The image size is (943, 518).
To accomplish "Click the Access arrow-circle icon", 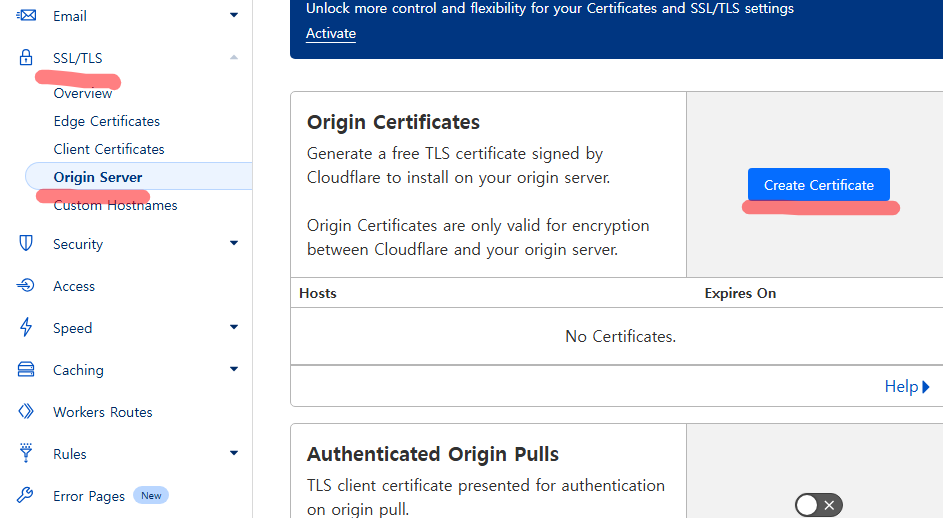I will point(26,286).
